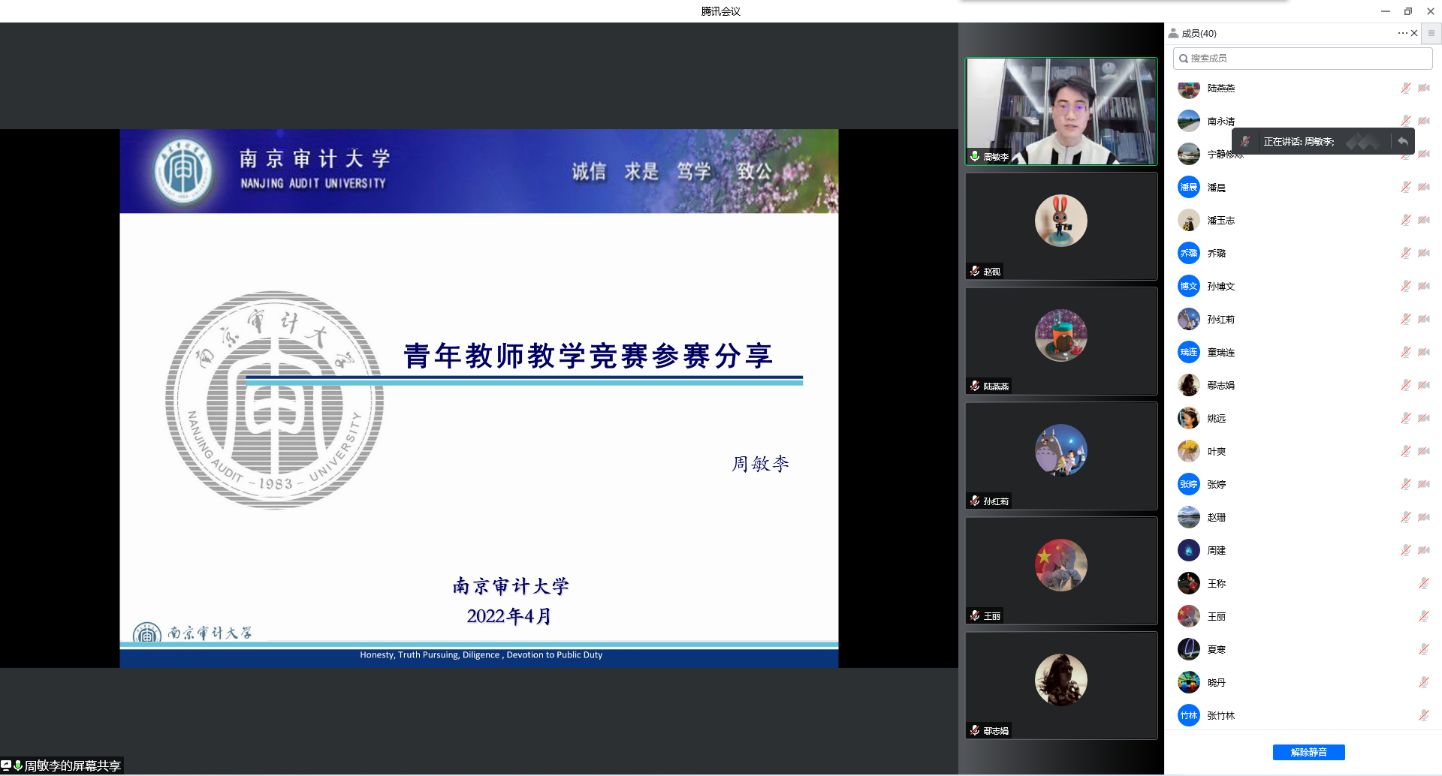Click the avatar of member 夏寒
Screen dimensions: 1442x776
coord(1188,649)
